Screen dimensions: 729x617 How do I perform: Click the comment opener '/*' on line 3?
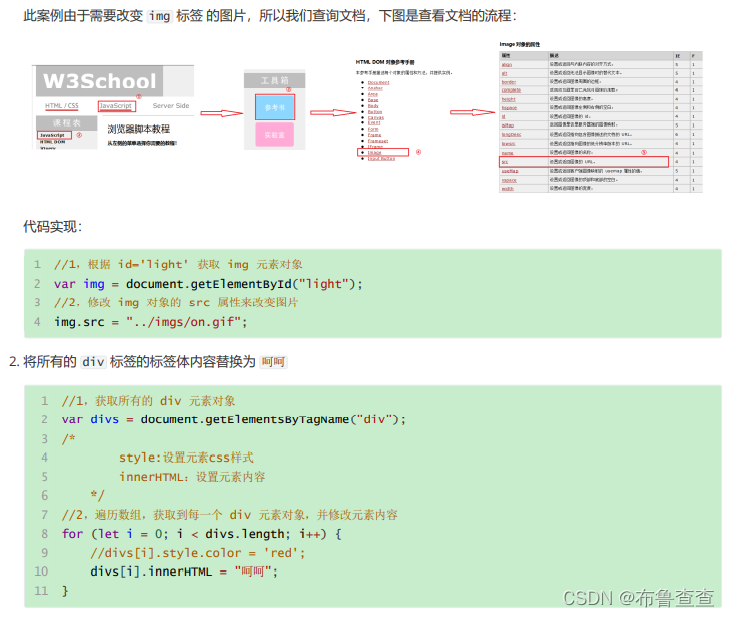click(x=69, y=438)
